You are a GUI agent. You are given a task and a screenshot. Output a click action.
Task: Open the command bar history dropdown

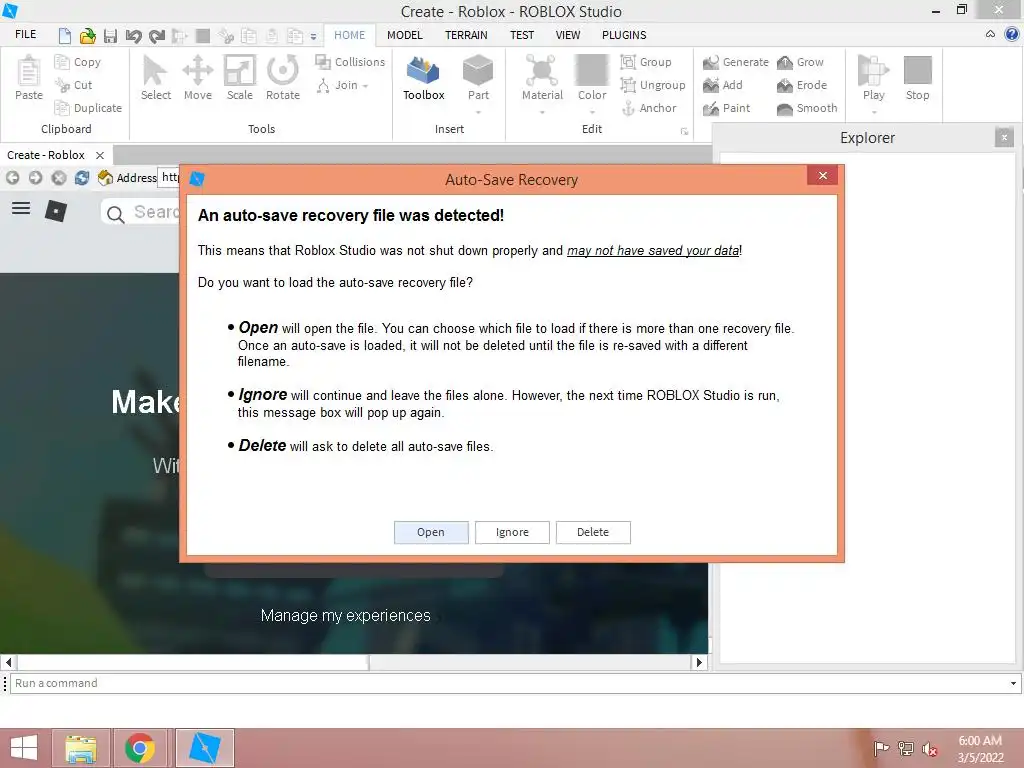pyautogui.click(x=1013, y=683)
